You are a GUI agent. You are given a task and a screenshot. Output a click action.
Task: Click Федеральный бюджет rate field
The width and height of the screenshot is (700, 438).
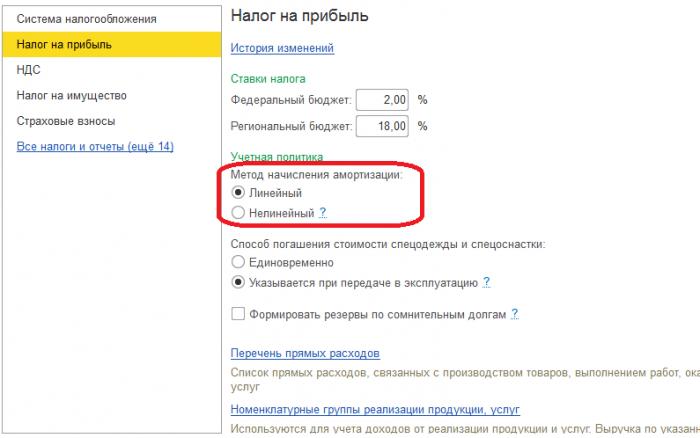tap(382, 100)
